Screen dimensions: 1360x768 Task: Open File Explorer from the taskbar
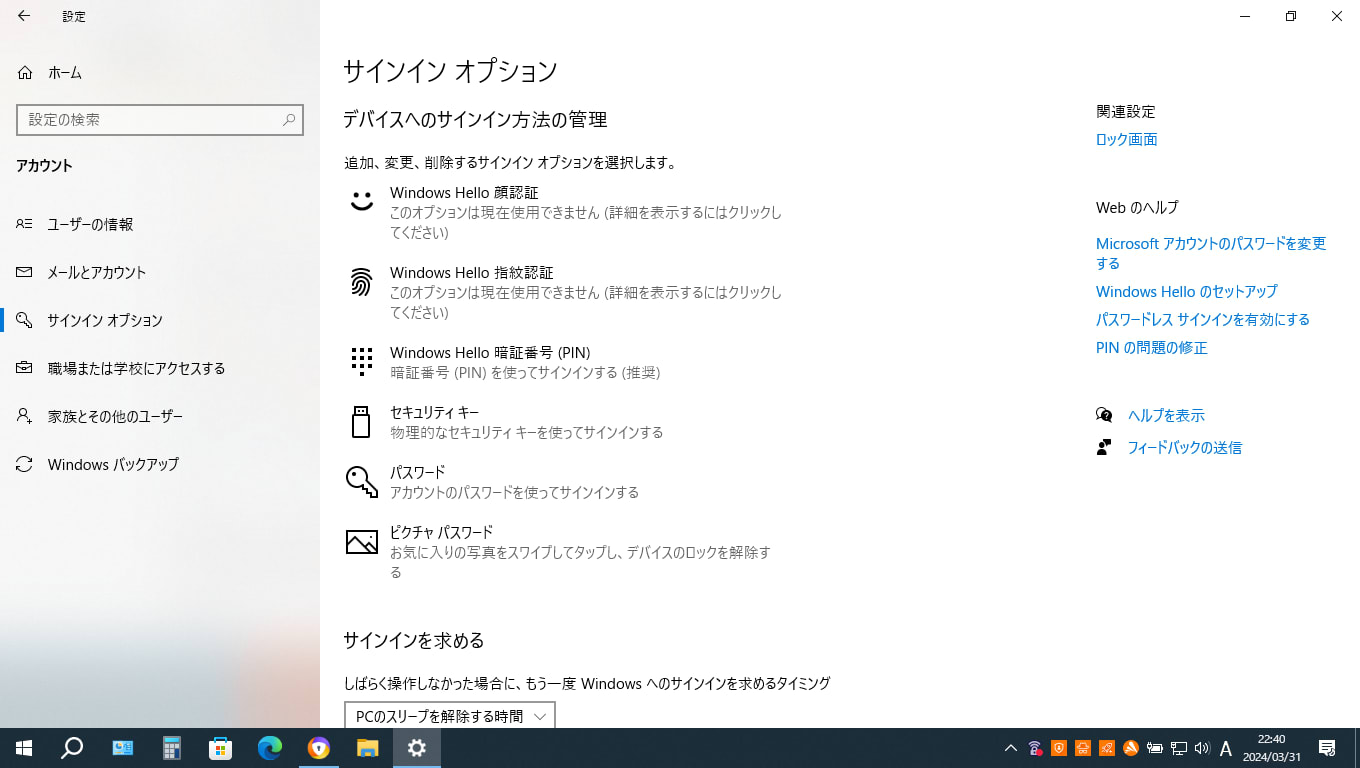(367, 748)
